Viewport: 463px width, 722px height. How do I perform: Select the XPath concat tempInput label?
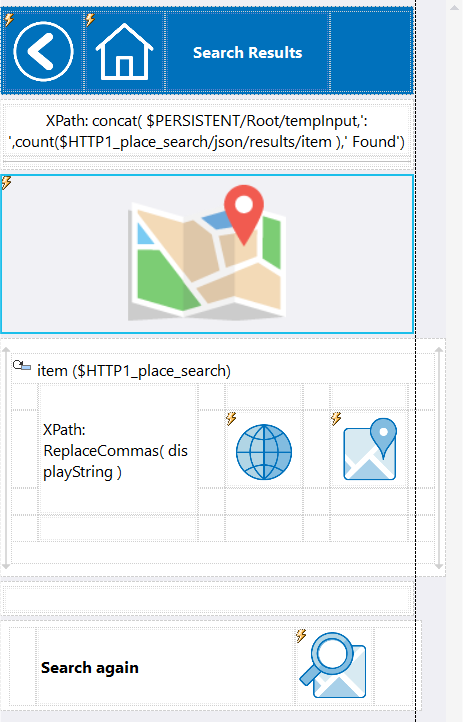[207, 131]
